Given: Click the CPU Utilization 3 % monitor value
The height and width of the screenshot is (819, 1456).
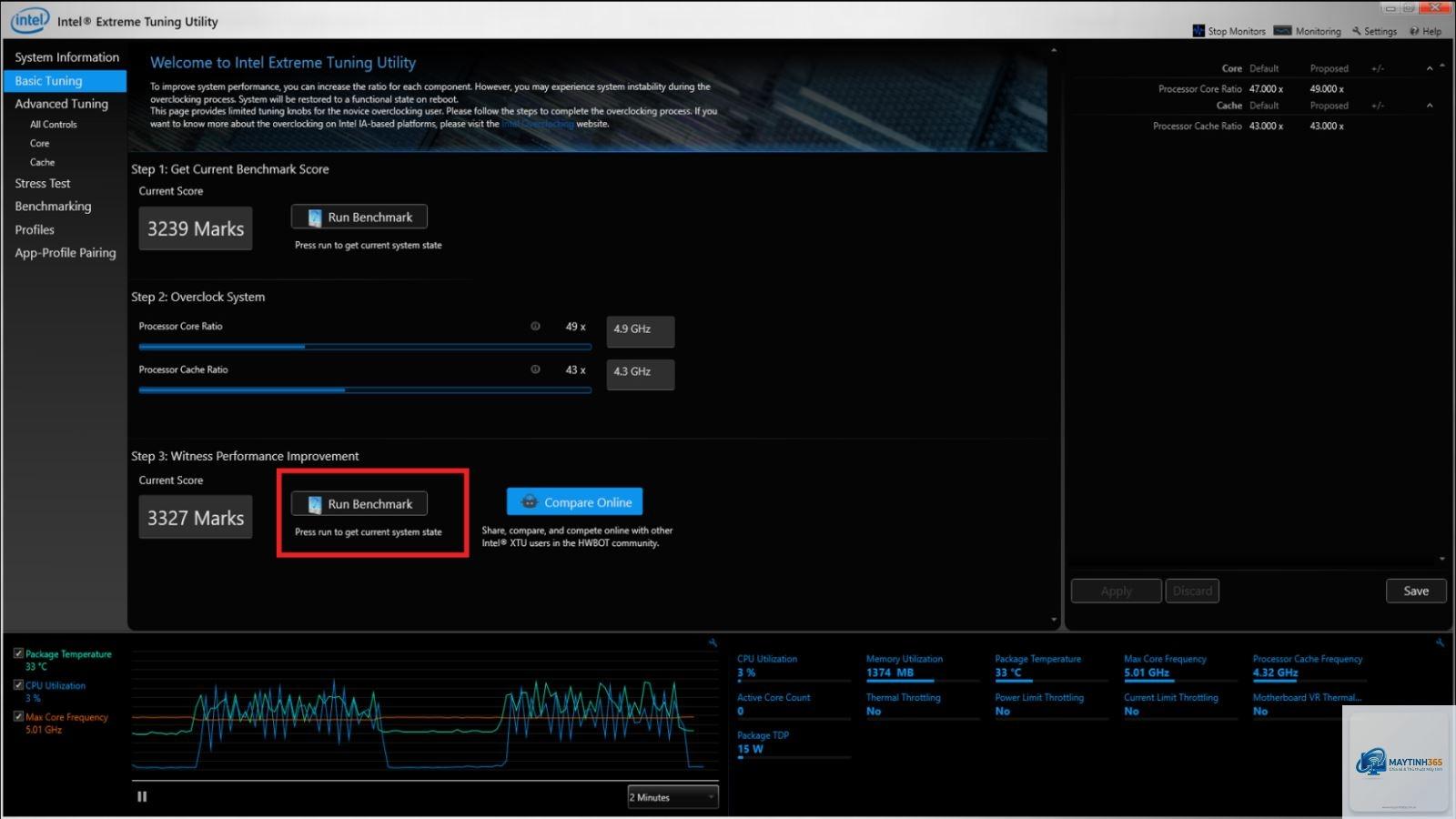Looking at the screenshot, I should 746,672.
